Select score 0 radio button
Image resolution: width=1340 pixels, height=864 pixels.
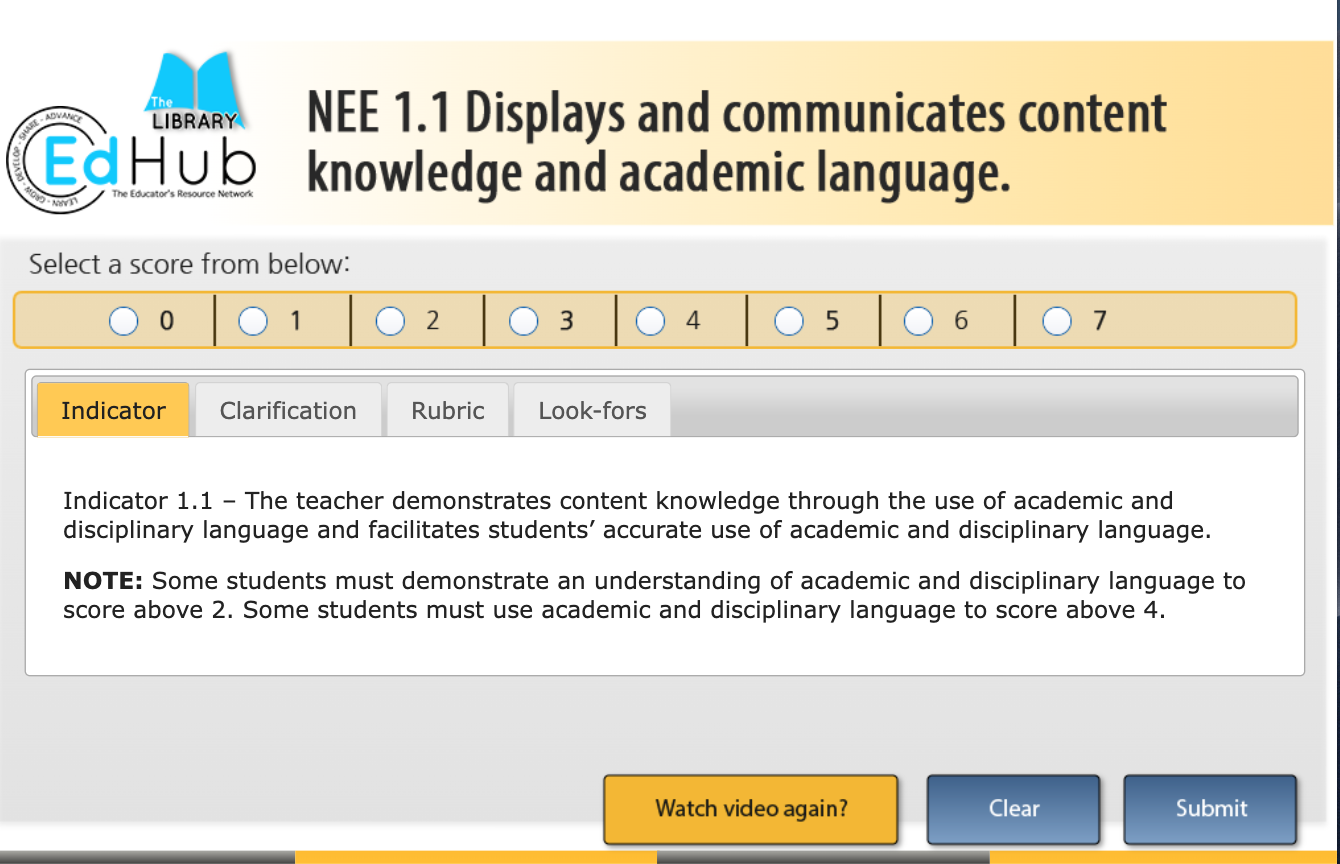(124, 321)
